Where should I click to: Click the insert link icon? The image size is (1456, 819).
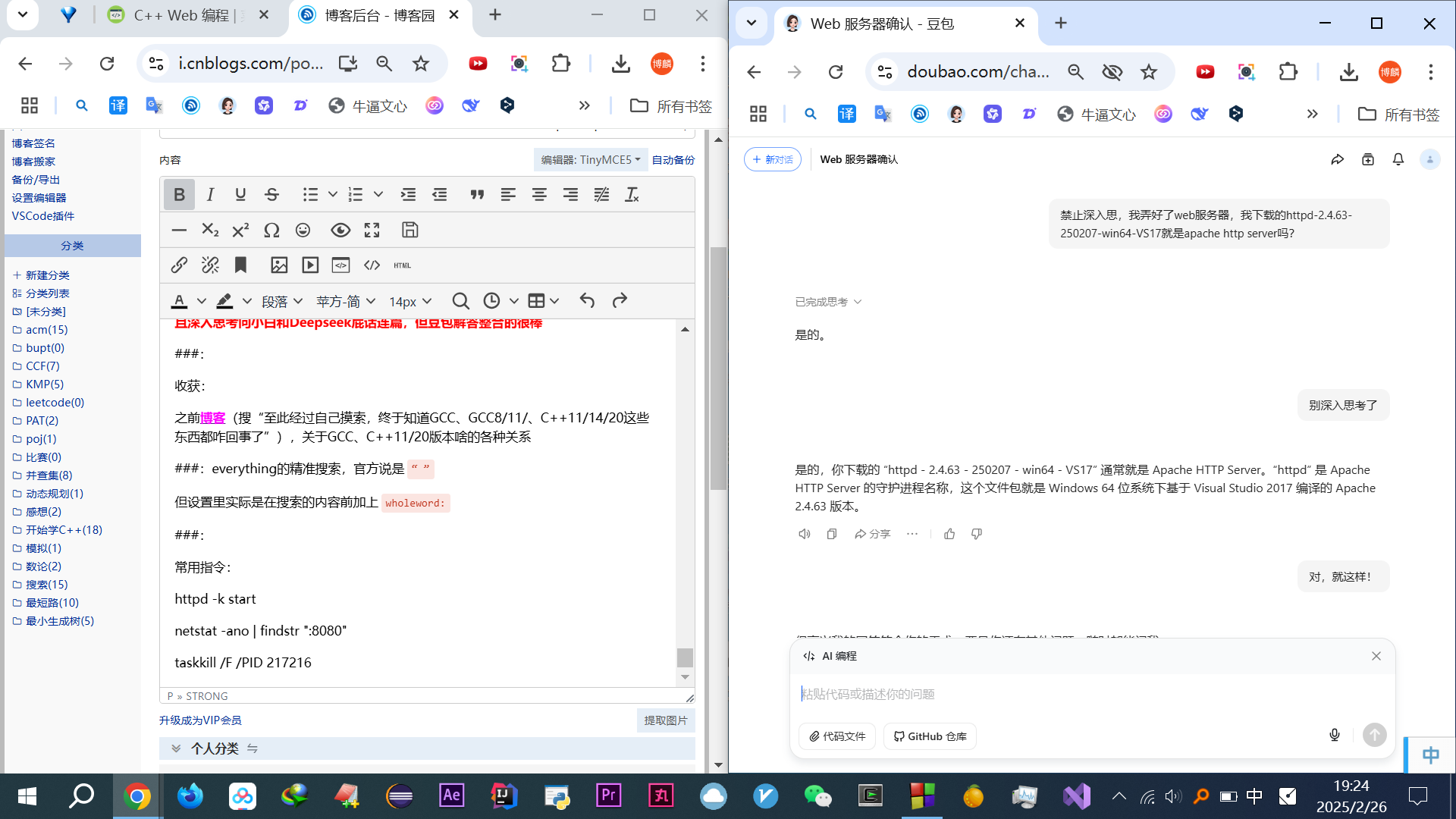(x=179, y=265)
